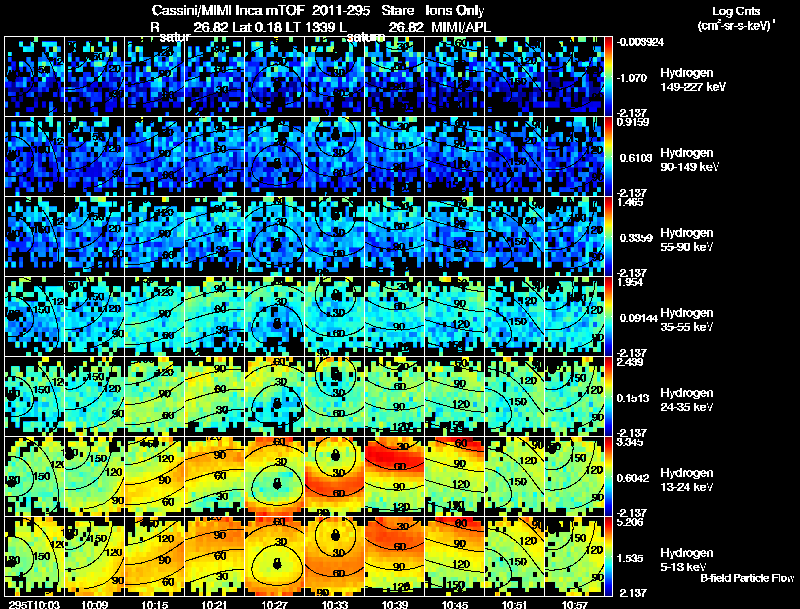Click the '0.9159' colorbar value
This screenshot has width=800, height=609.
click(x=633, y=122)
